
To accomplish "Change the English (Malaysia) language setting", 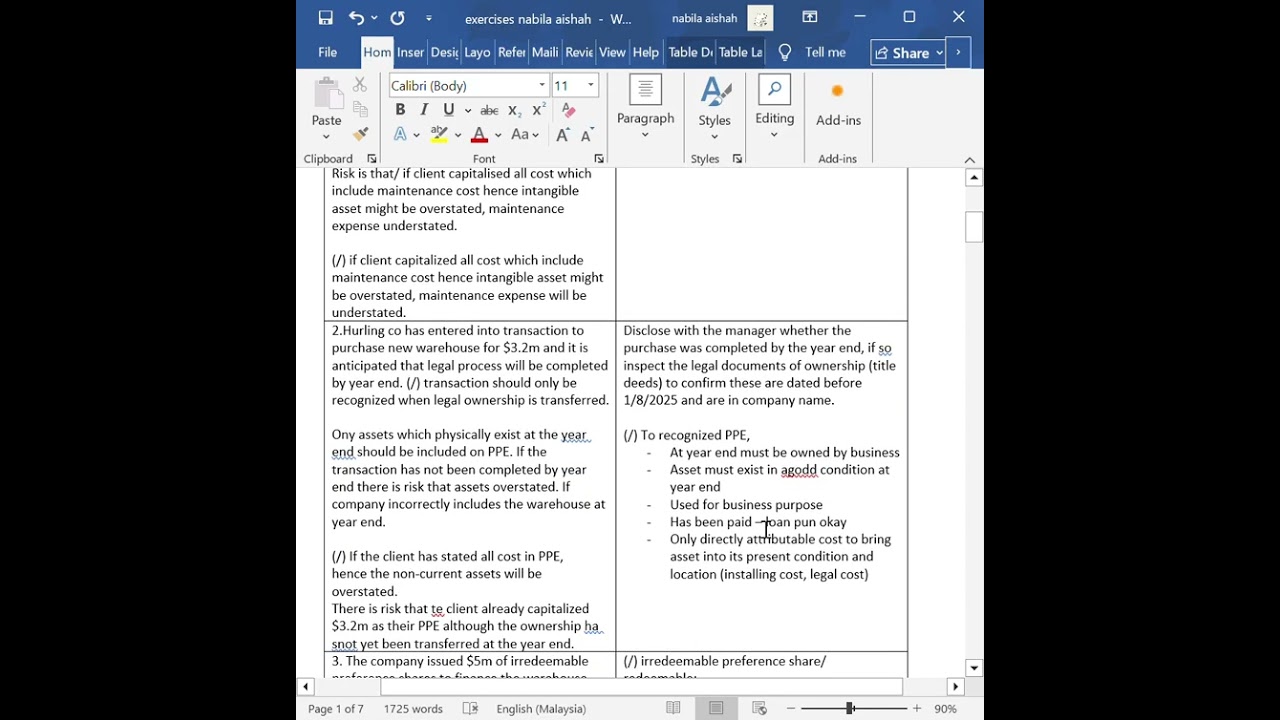I will (541, 709).
